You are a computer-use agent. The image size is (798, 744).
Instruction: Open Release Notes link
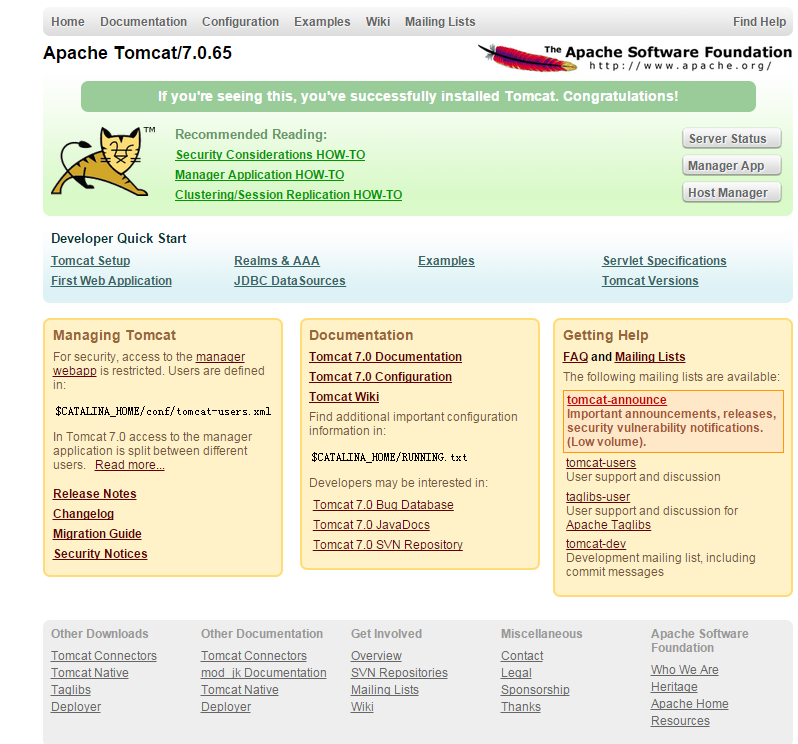coord(95,494)
